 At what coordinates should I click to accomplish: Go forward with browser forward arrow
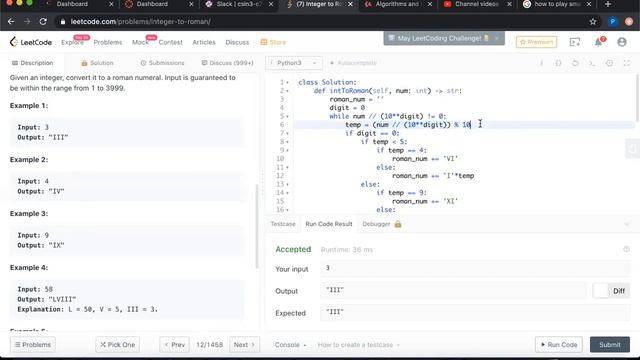coord(27,22)
